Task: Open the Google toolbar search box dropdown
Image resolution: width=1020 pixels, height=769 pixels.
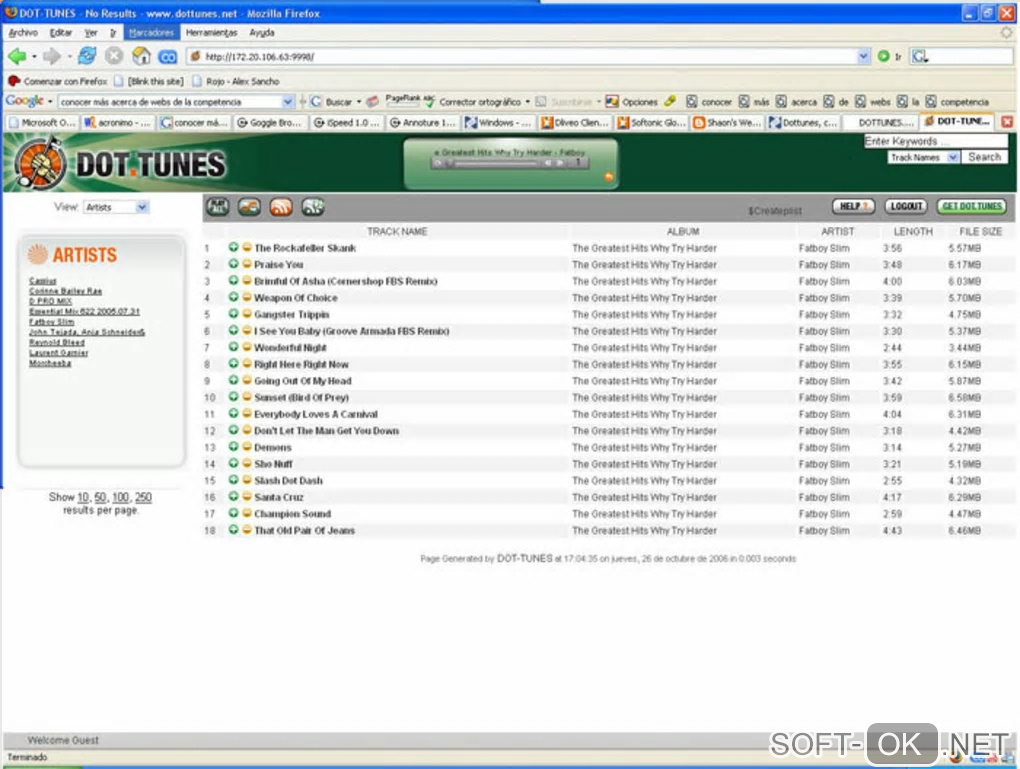Action: (x=288, y=102)
